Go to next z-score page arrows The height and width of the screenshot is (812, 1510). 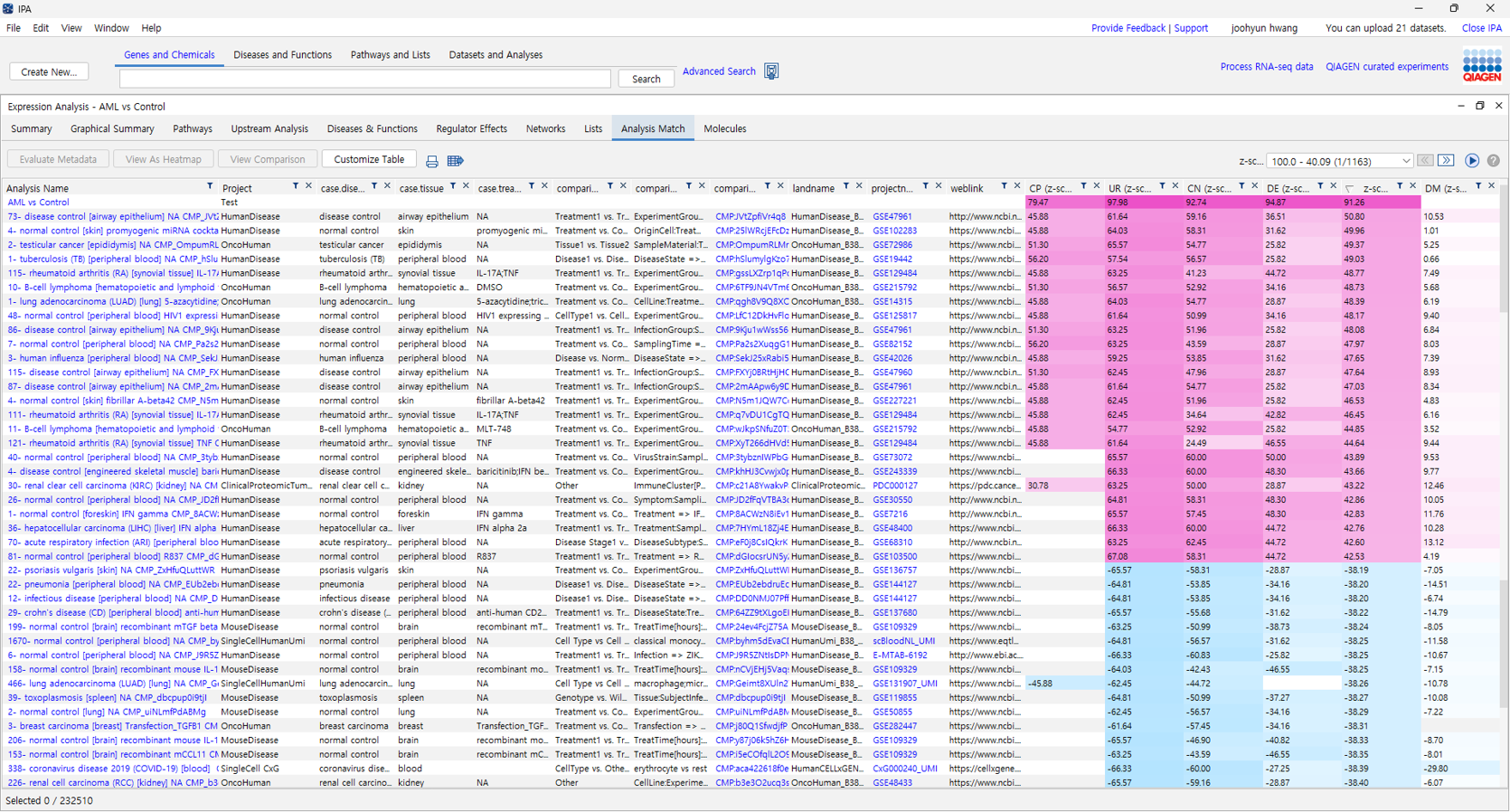click(x=1446, y=160)
